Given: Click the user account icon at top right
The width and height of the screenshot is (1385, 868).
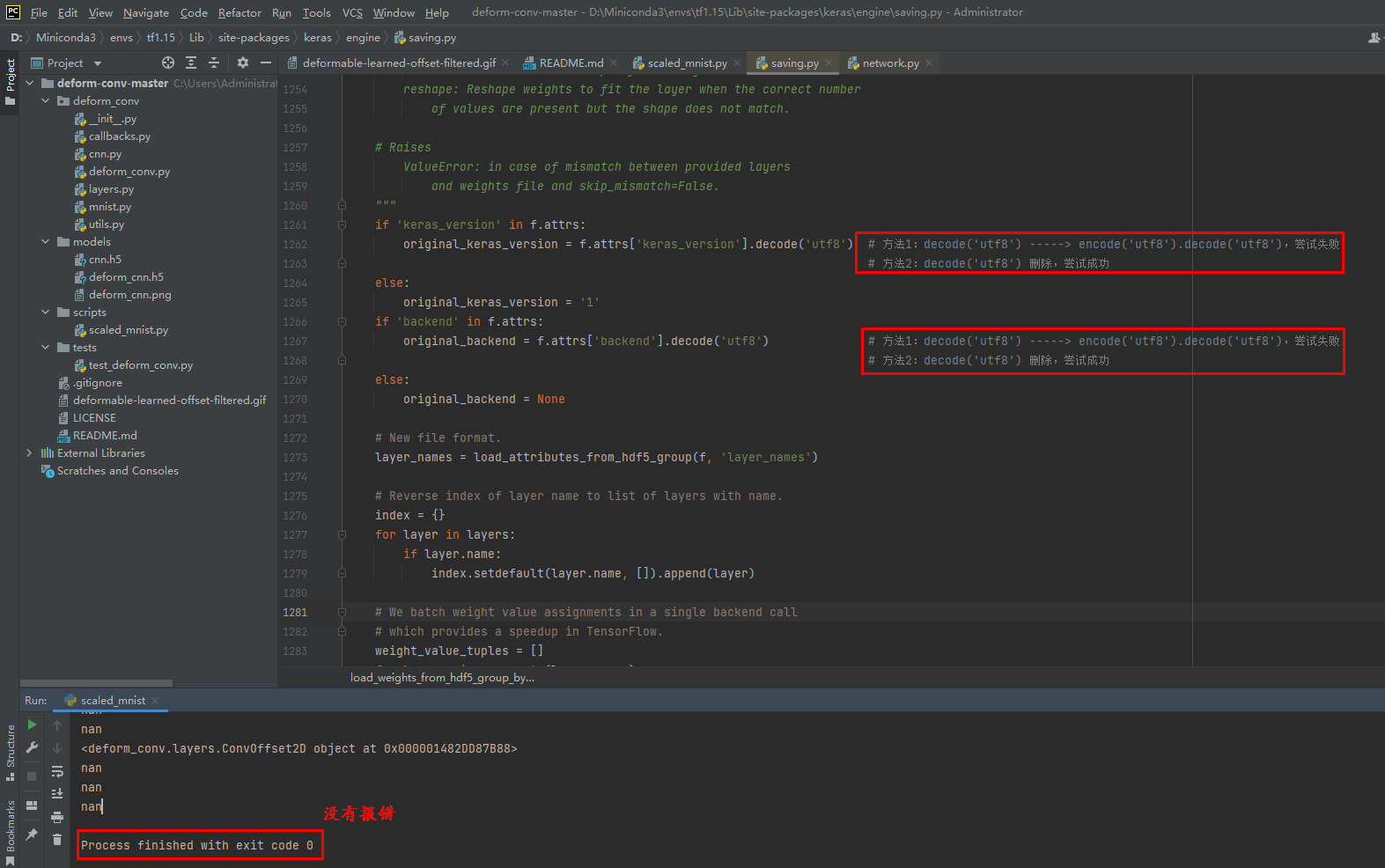Looking at the screenshot, I should coord(1374,38).
